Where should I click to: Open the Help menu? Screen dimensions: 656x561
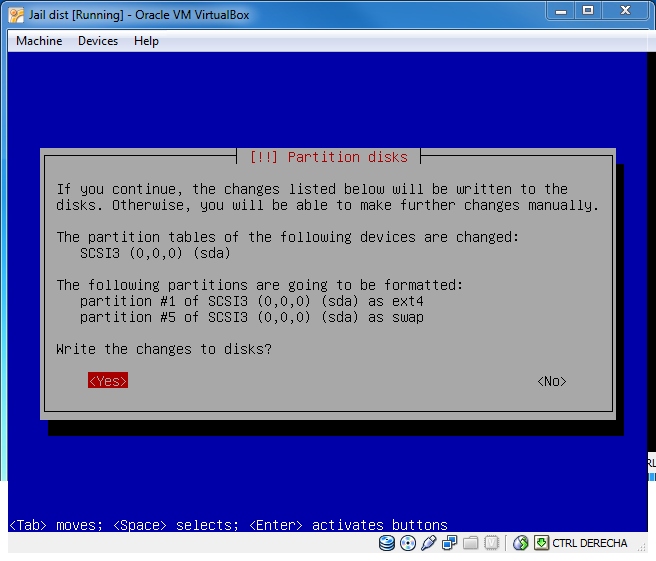pyautogui.click(x=146, y=41)
